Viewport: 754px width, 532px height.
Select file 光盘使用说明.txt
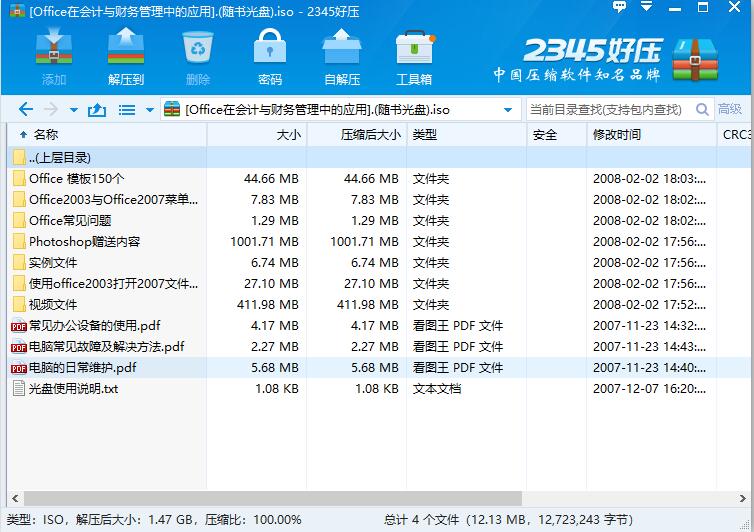[x=380, y=389]
